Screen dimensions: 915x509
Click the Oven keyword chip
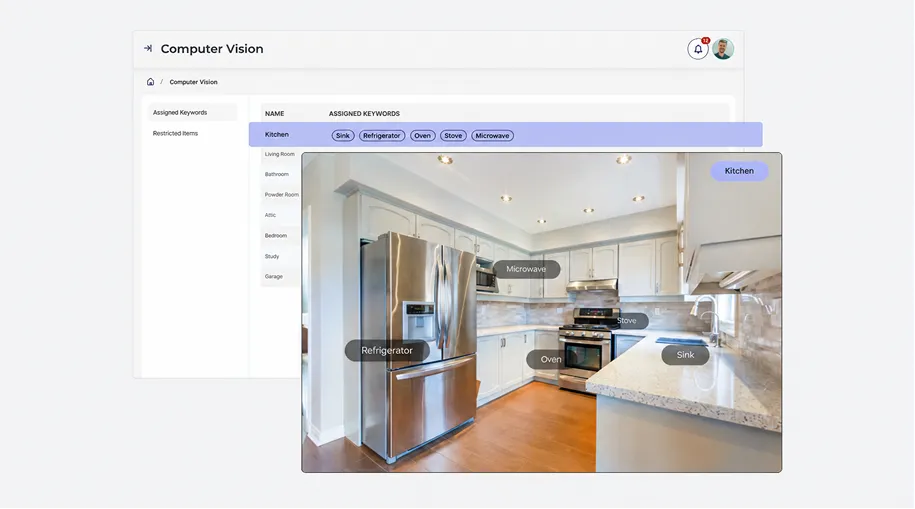pyautogui.click(x=422, y=135)
